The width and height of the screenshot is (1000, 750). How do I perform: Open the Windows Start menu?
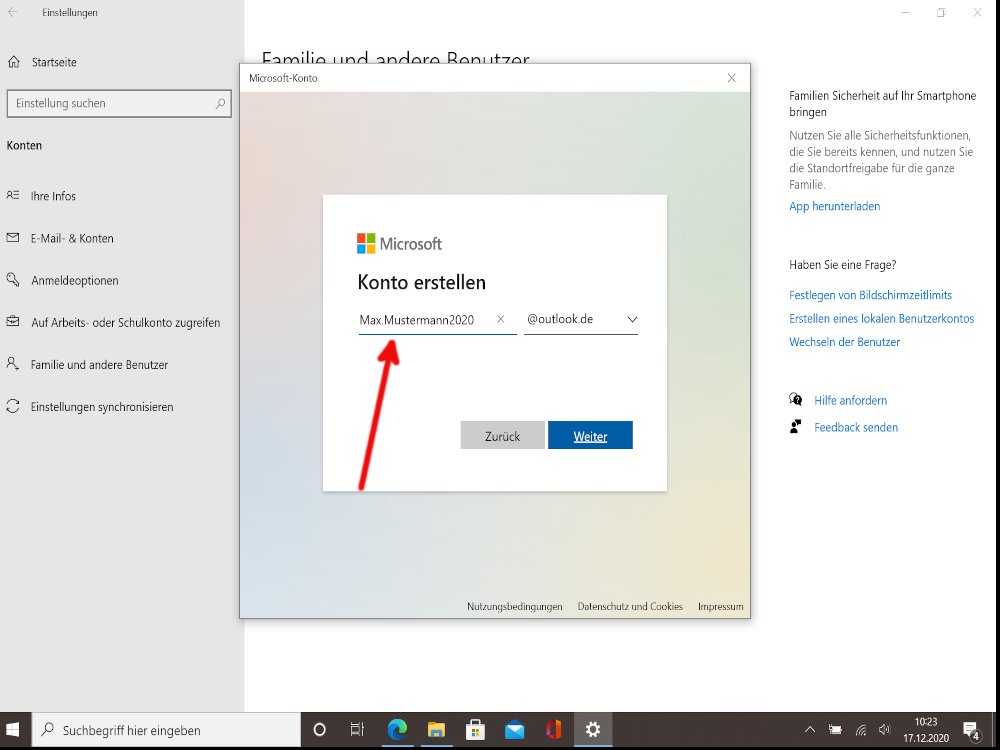(15, 730)
